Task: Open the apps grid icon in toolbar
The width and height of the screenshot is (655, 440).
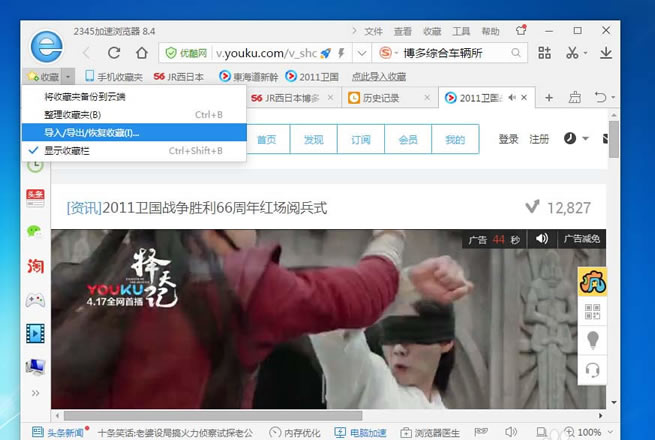Action: click(x=544, y=53)
